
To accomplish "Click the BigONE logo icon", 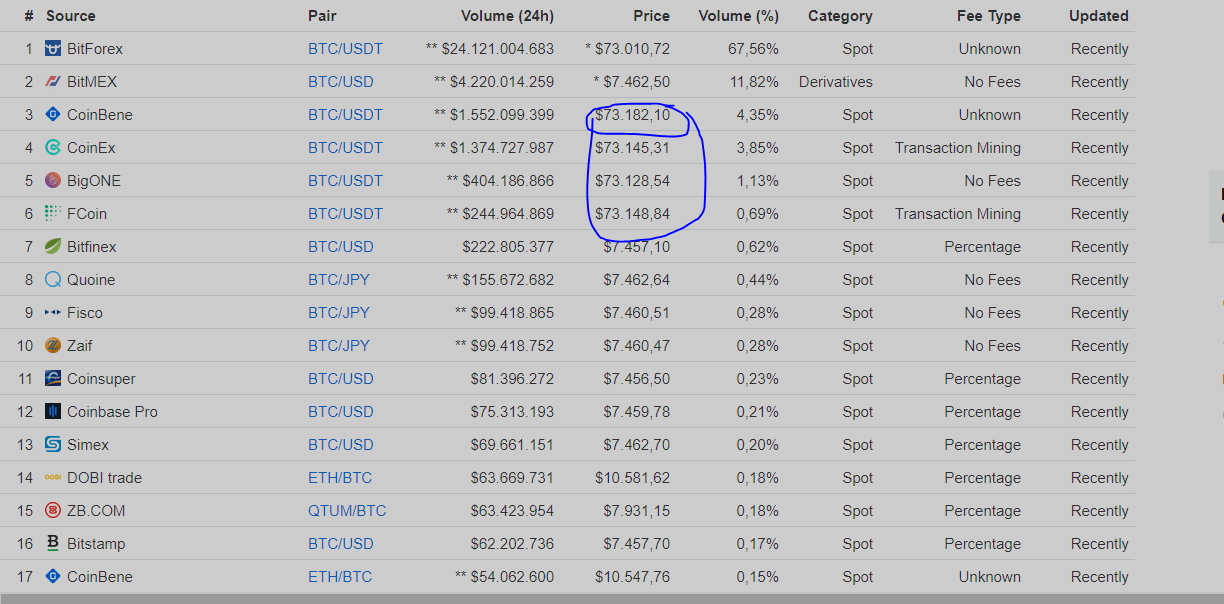I will pyautogui.click(x=53, y=181).
